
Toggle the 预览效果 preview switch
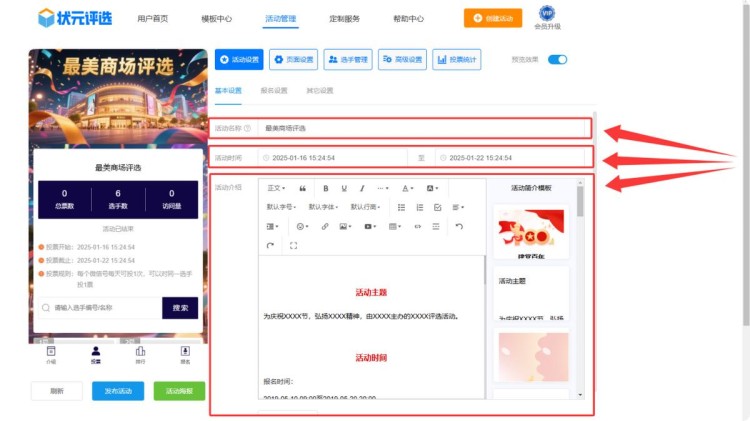[x=557, y=60]
